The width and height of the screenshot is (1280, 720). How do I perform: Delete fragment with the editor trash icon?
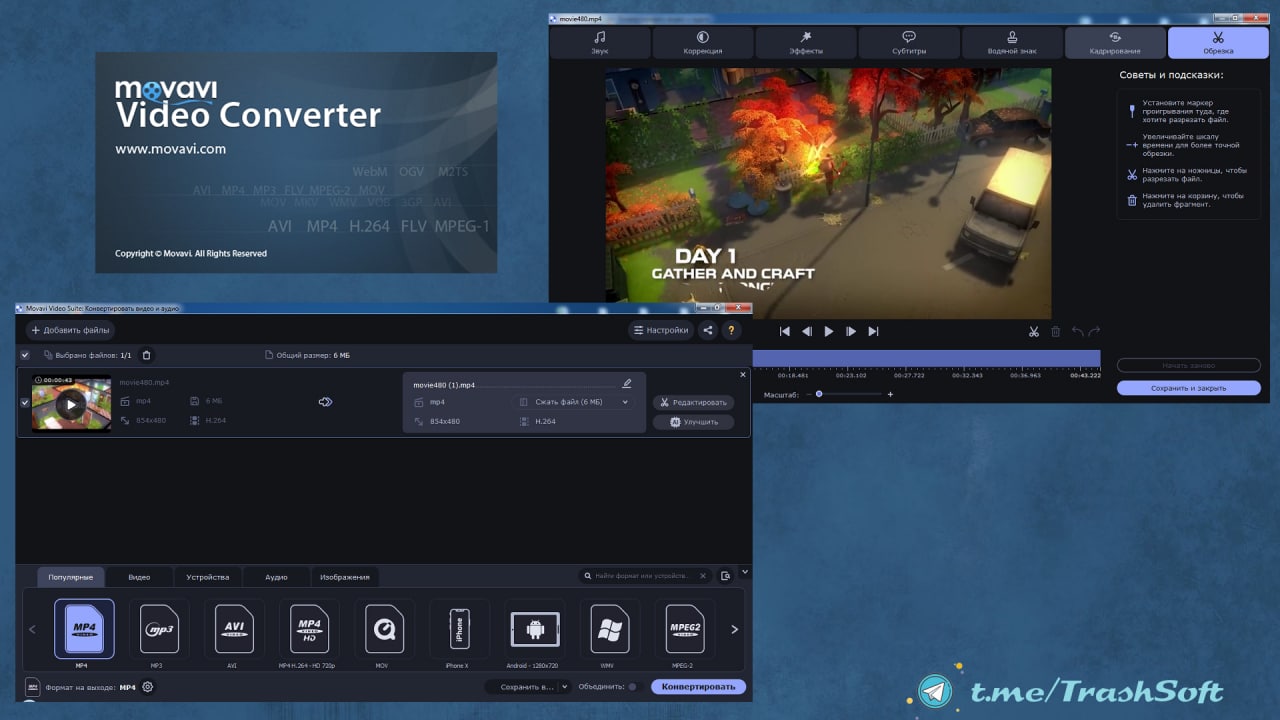[x=1056, y=331]
